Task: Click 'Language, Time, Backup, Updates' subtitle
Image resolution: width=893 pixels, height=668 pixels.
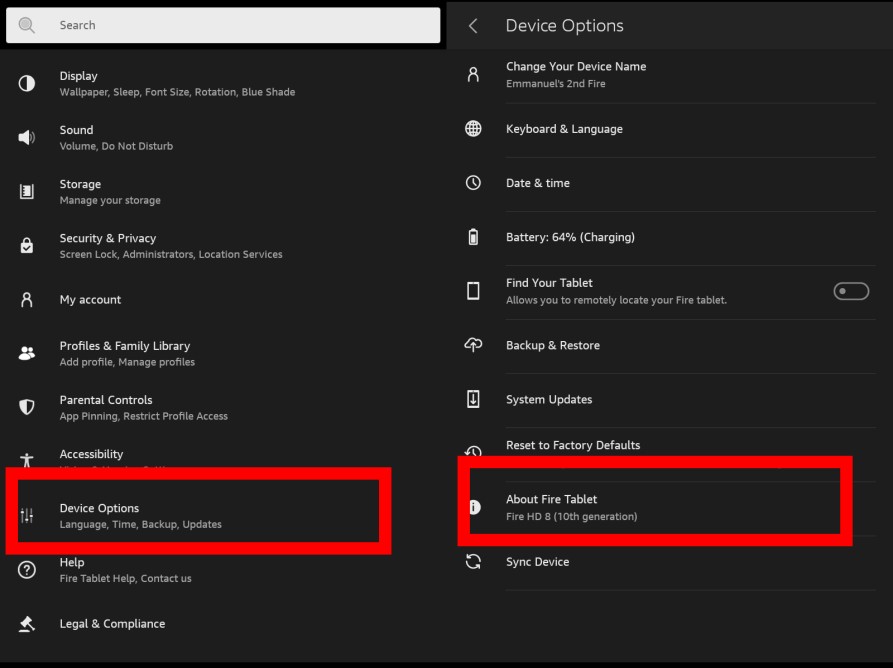Action: point(141,524)
